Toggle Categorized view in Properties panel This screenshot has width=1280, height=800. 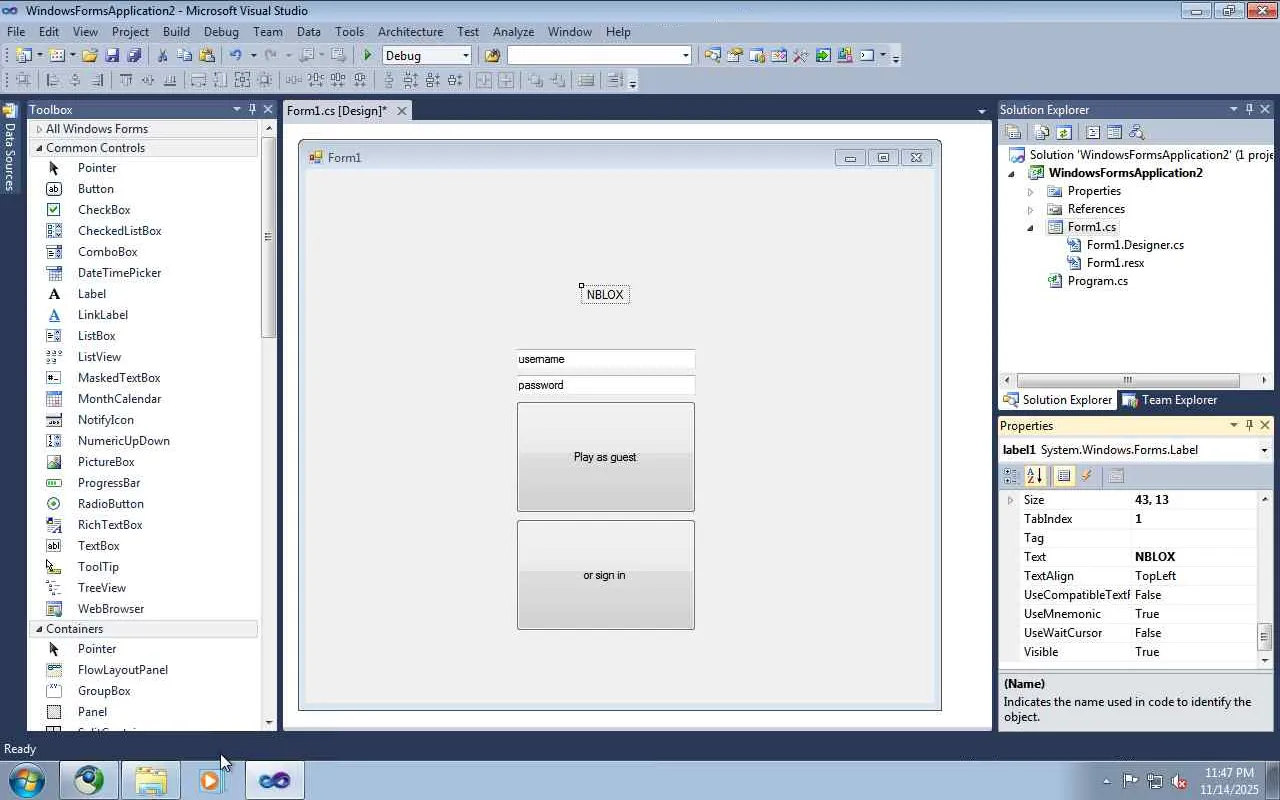[1011, 476]
